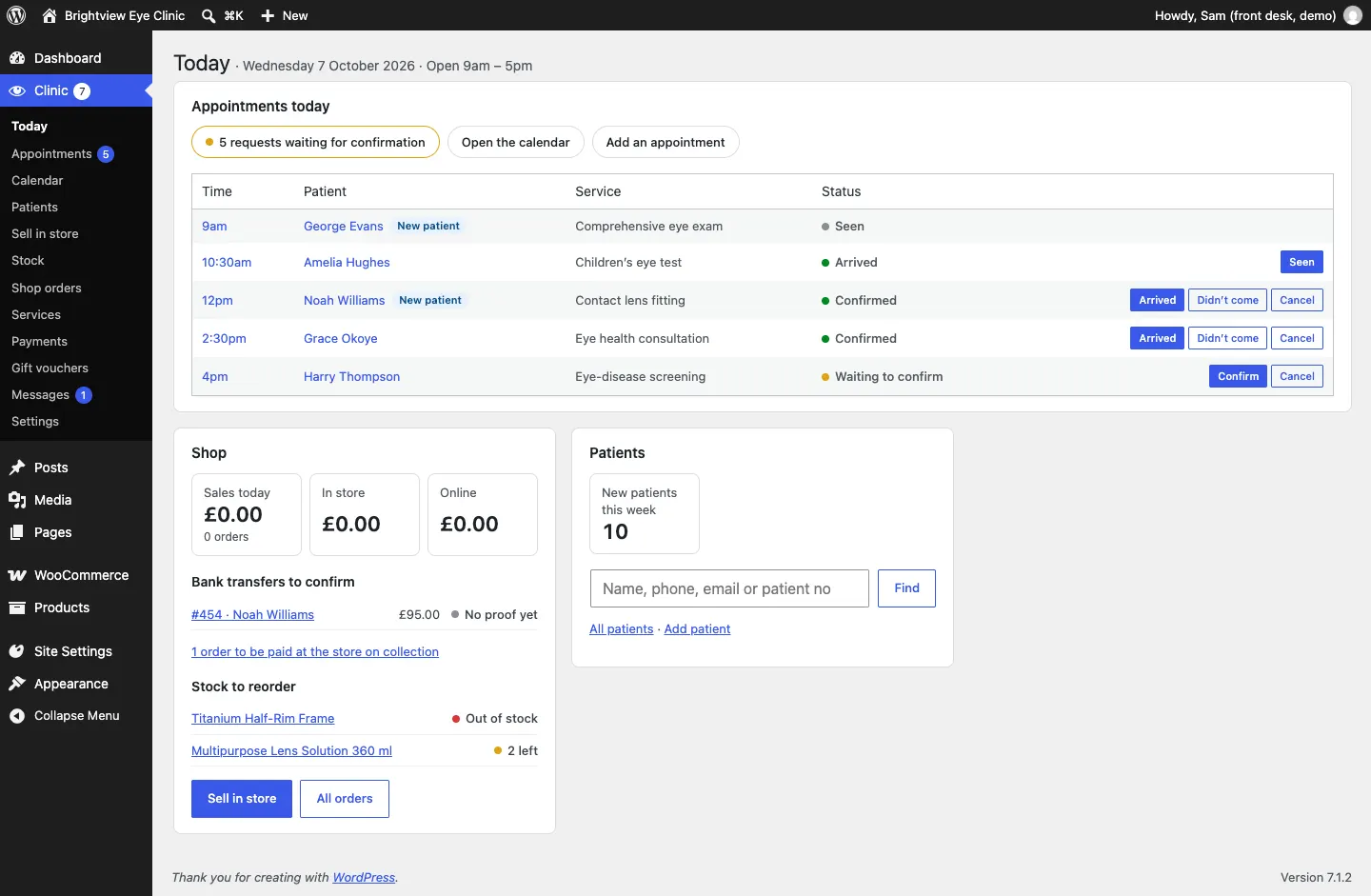Viewport: 1371px width, 896px height.
Task: Open the Brightview Eye Clinic home icon
Action: 50,15
